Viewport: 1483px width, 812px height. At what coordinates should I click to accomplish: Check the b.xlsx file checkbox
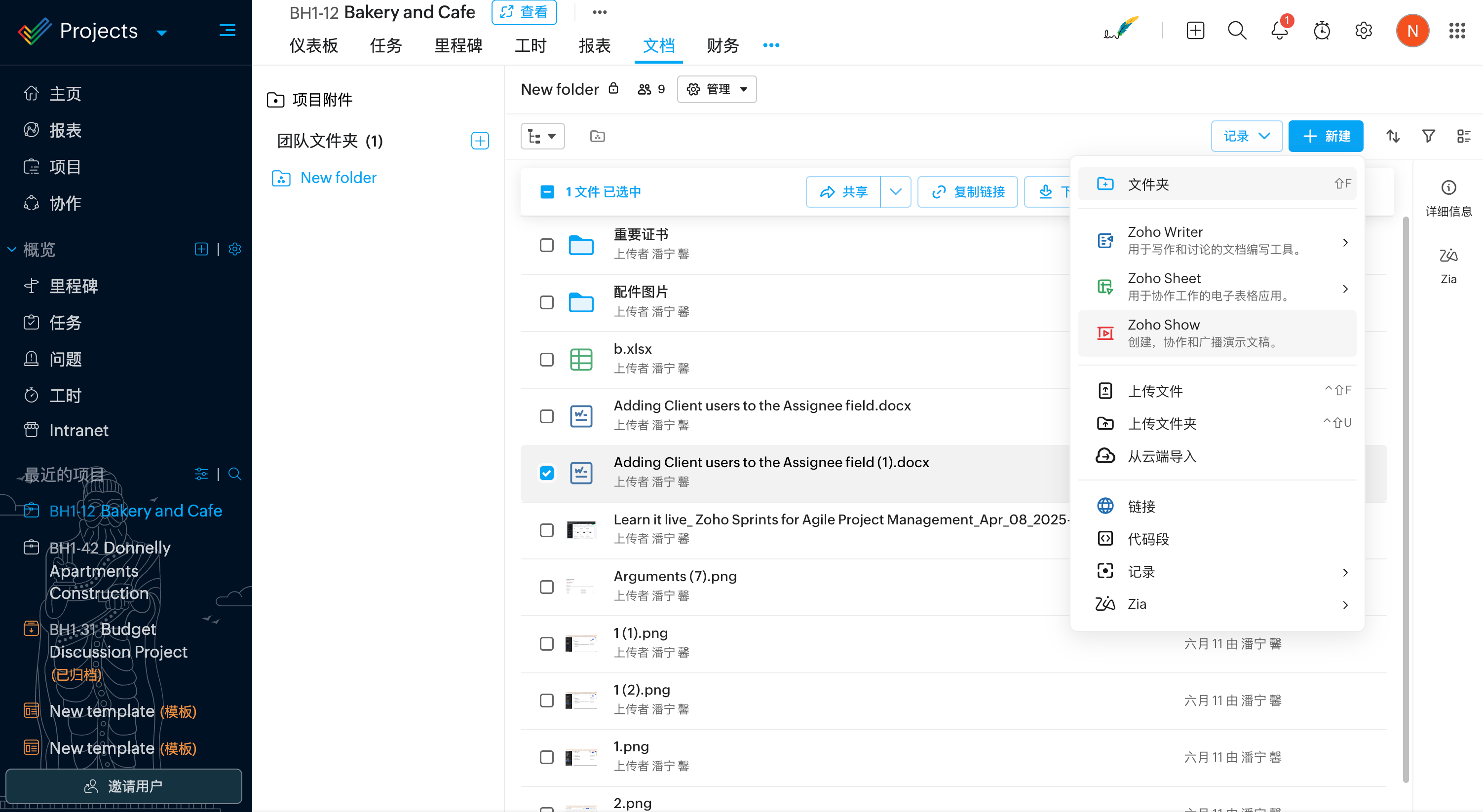[x=546, y=360]
